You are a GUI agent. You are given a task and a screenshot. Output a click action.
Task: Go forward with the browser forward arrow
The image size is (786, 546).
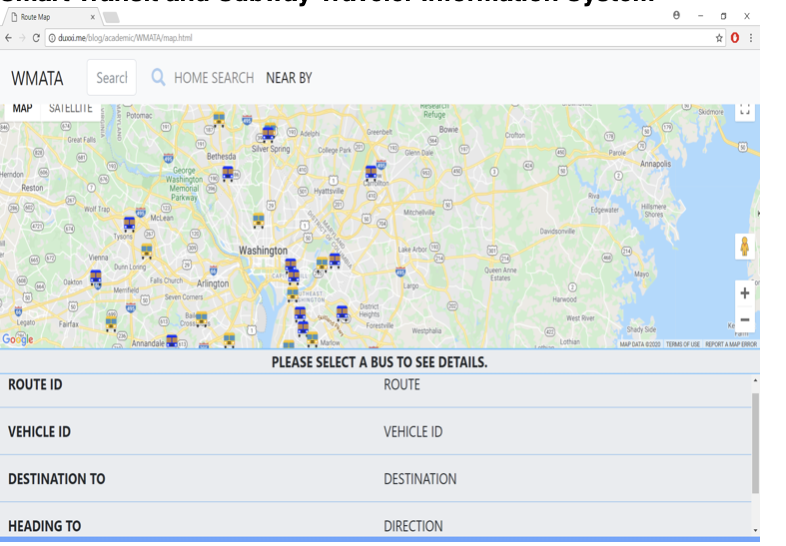tap(22, 38)
